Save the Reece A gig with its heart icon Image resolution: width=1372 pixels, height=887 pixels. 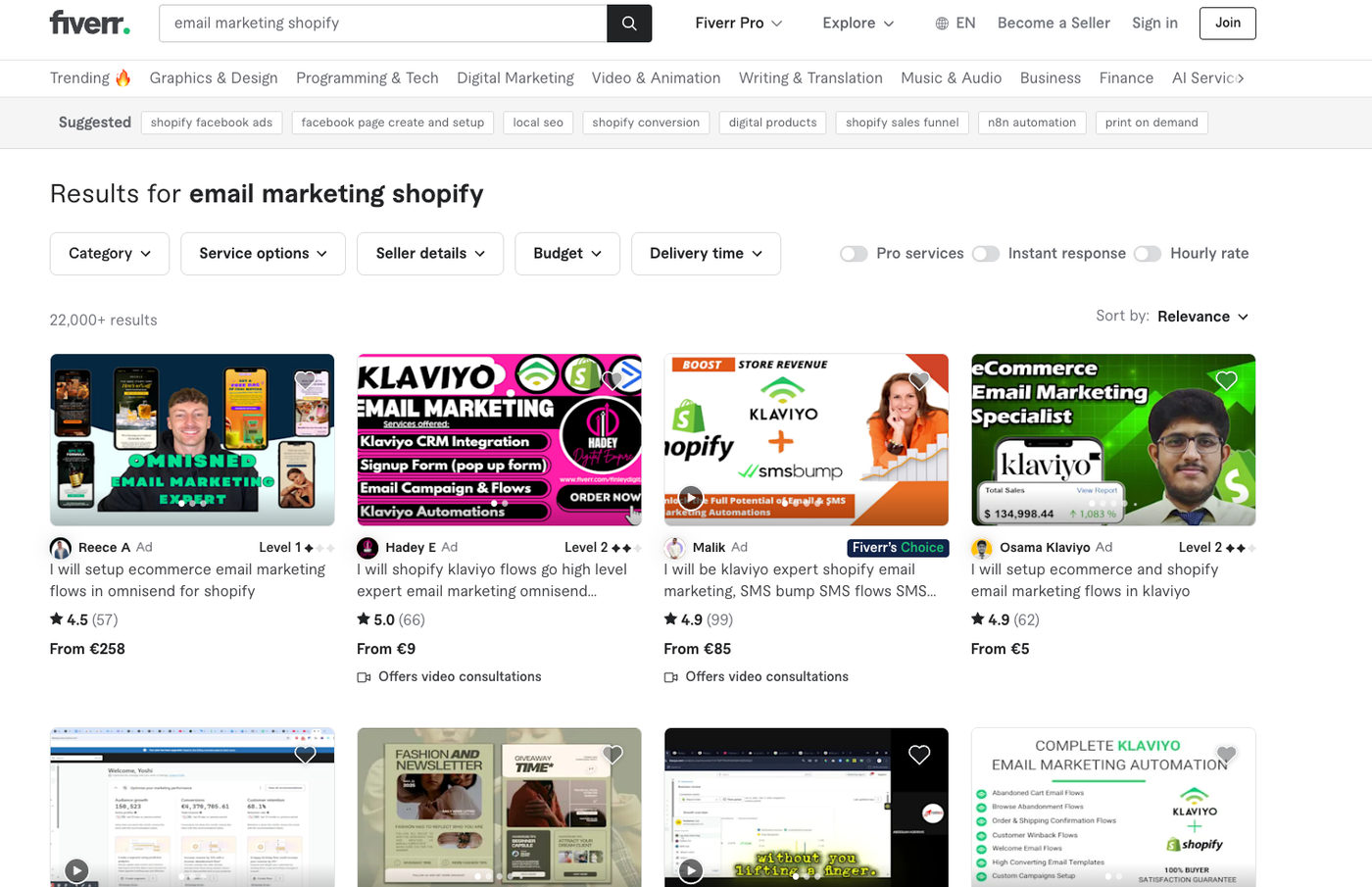305,380
